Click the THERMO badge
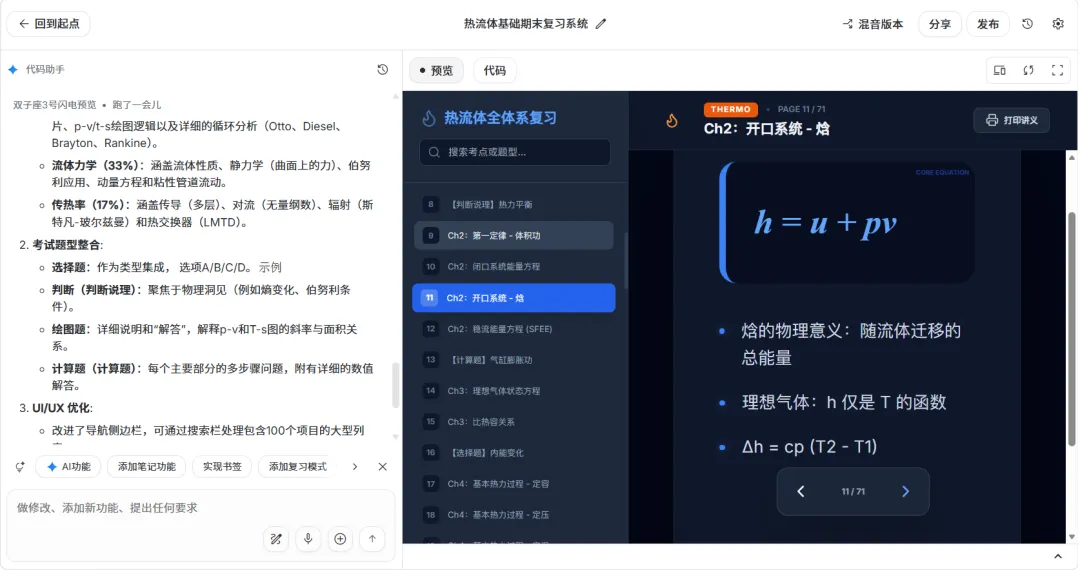1080x570 pixels. (x=730, y=109)
